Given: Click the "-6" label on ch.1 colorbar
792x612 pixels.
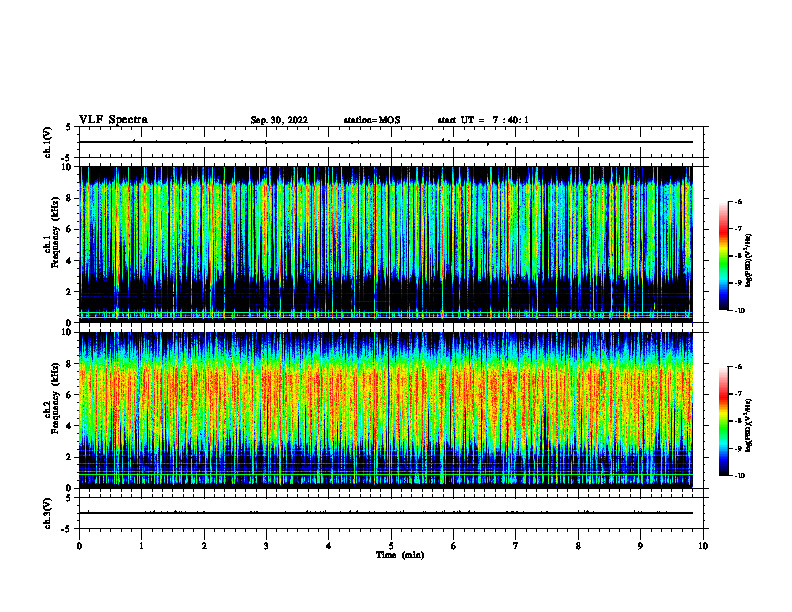Looking at the screenshot, I should coord(739,202).
